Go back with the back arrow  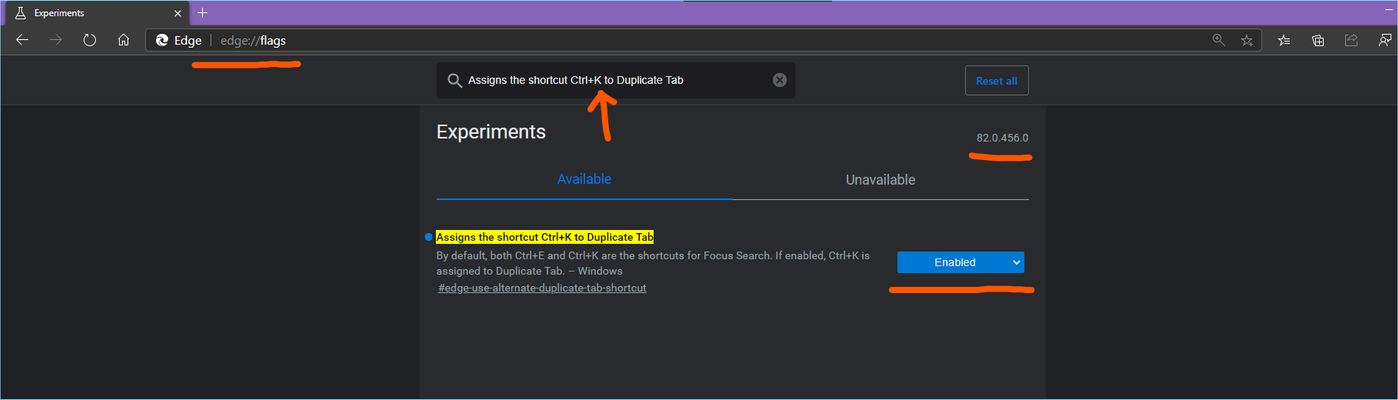click(x=22, y=41)
